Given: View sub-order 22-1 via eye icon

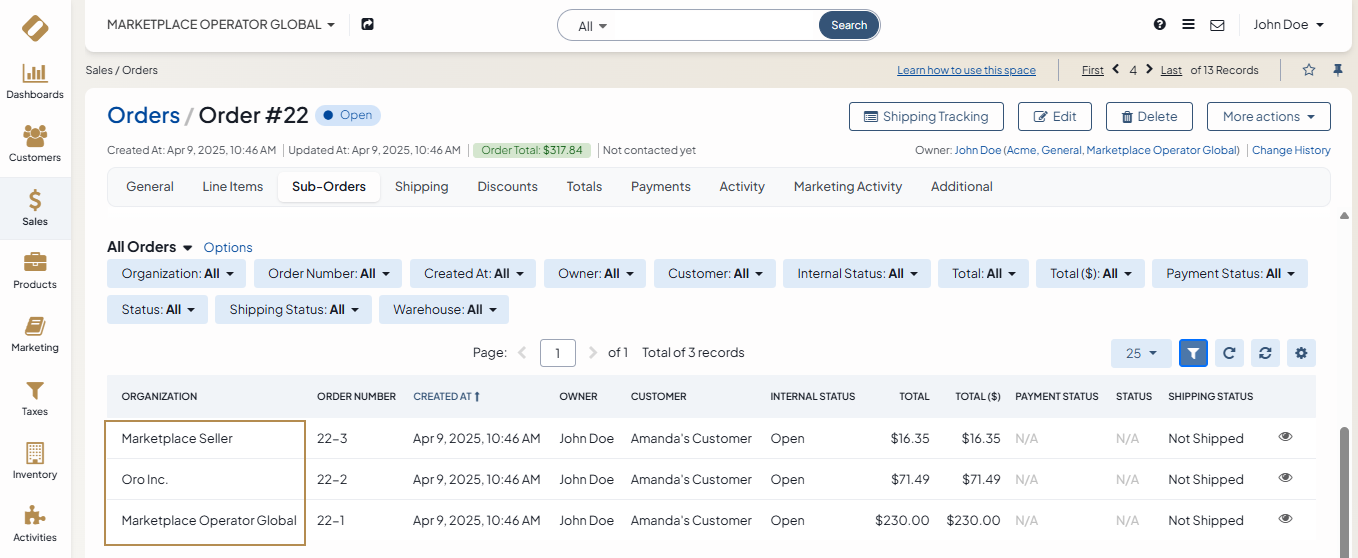Looking at the screenshot, I should pos(1286,519).
